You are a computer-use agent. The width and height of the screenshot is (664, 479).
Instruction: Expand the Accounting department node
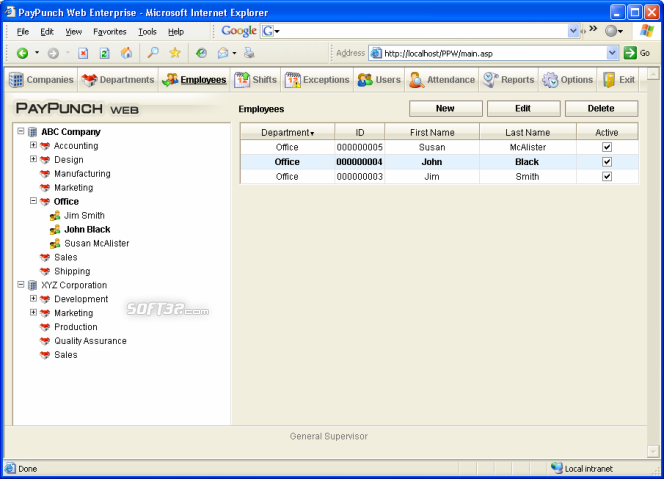33,145
